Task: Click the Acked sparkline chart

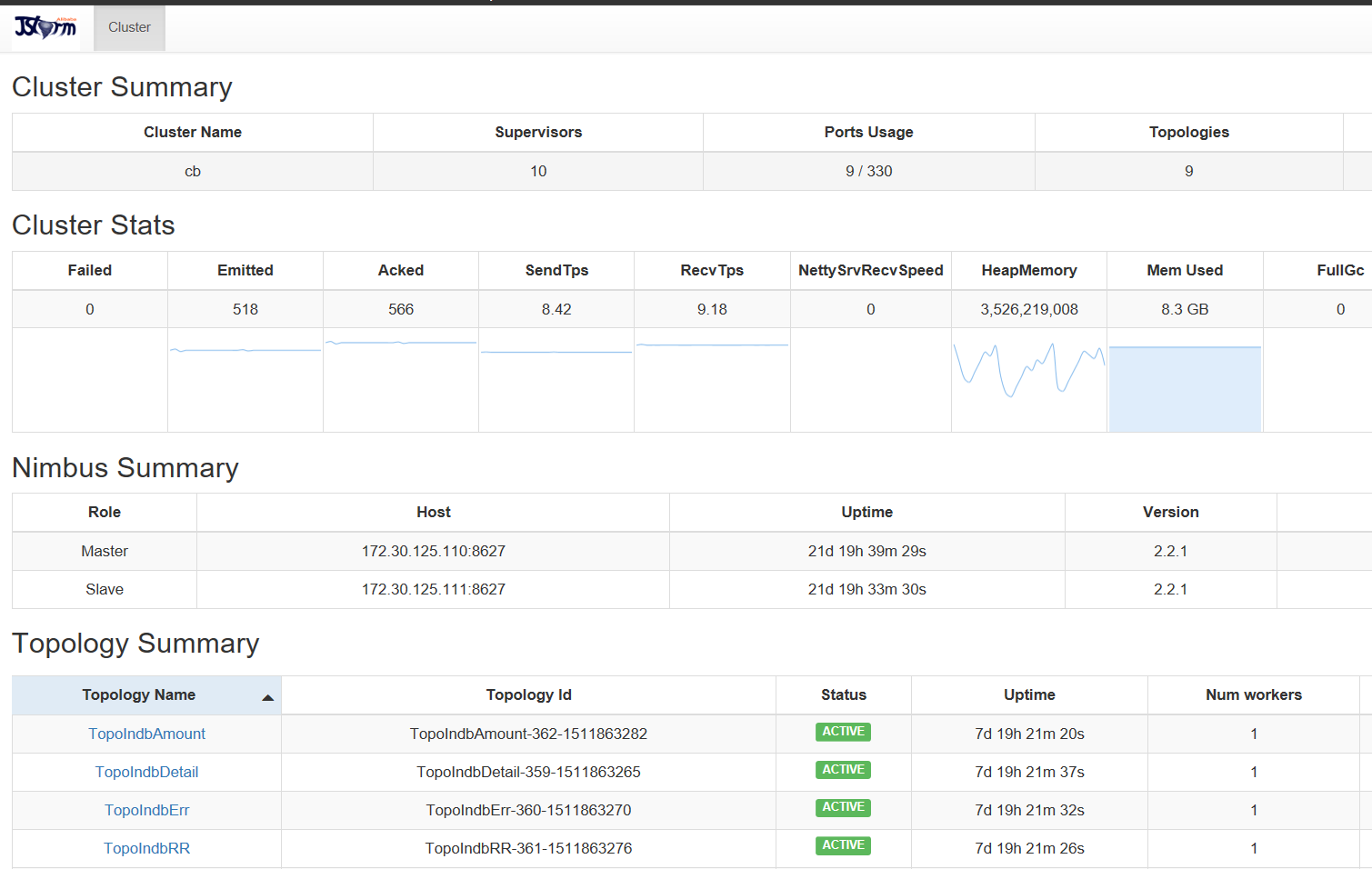Action: coord(401,344)
